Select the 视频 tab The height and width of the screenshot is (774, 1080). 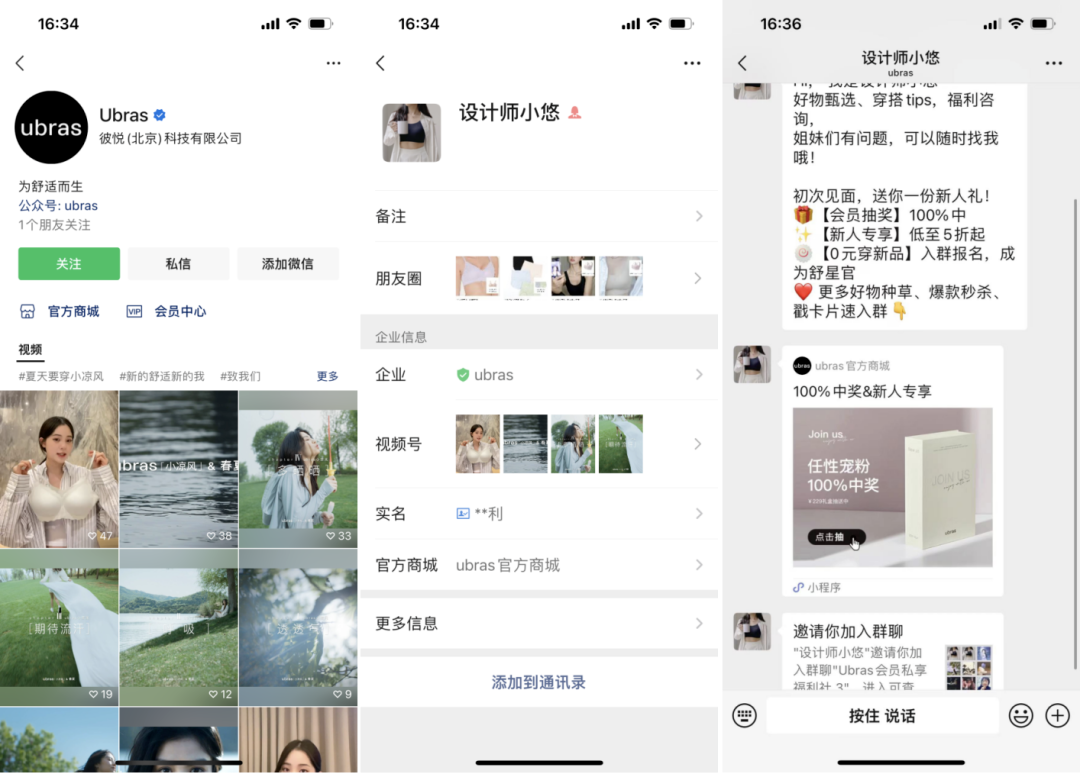[30, 350]
